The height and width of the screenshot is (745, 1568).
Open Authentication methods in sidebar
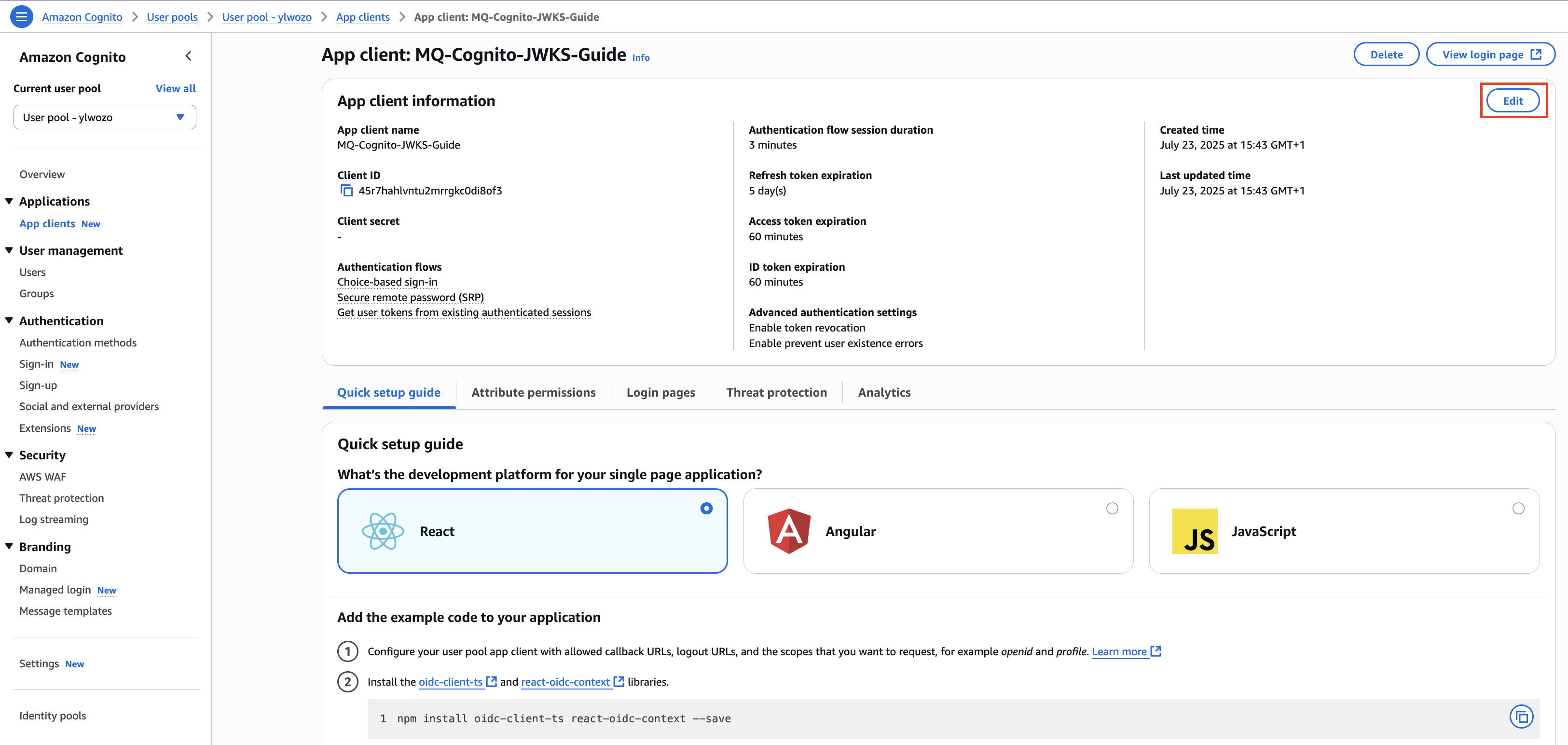pos(78,343)
